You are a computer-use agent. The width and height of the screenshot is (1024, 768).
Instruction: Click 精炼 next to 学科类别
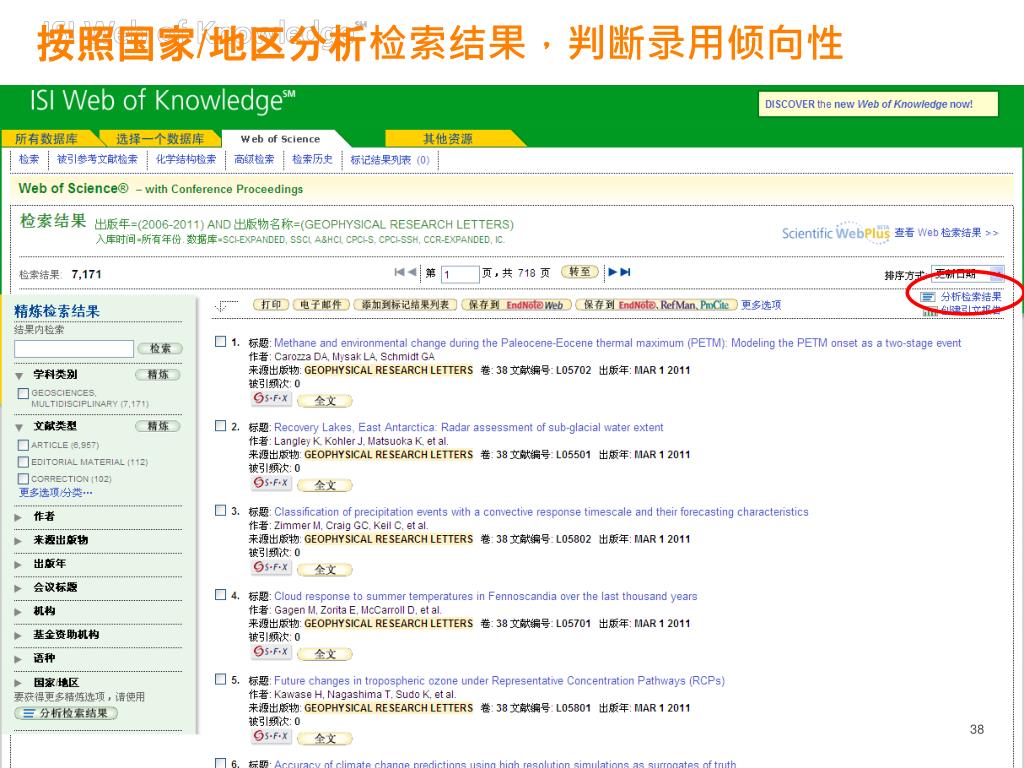coord(157,375)
